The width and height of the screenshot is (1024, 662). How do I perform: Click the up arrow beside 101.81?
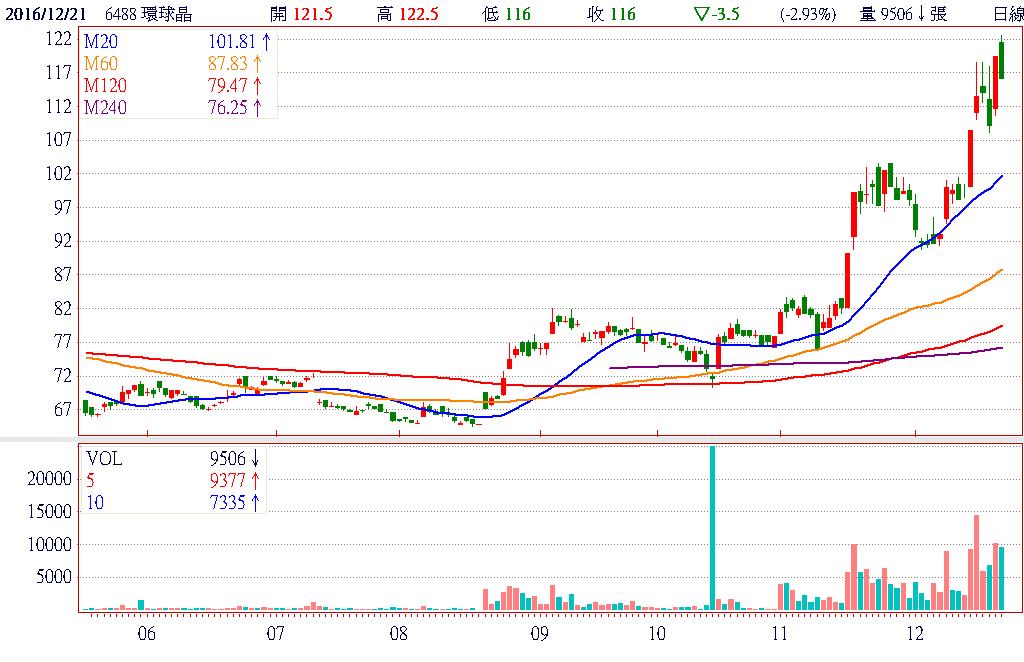click(266, 41)
